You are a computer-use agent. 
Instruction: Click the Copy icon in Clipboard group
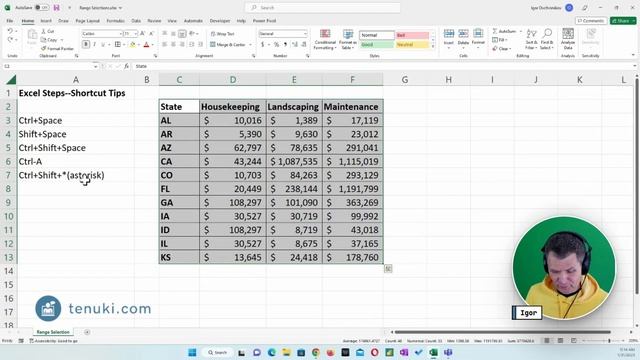coord(44,40)
